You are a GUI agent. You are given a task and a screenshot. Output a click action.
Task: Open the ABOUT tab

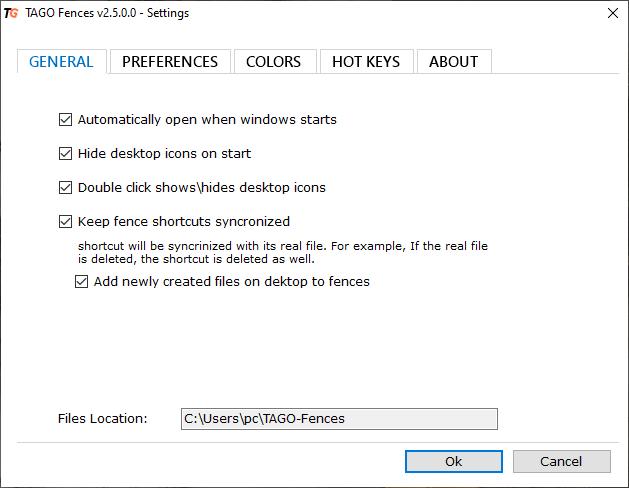click(454, 61)
